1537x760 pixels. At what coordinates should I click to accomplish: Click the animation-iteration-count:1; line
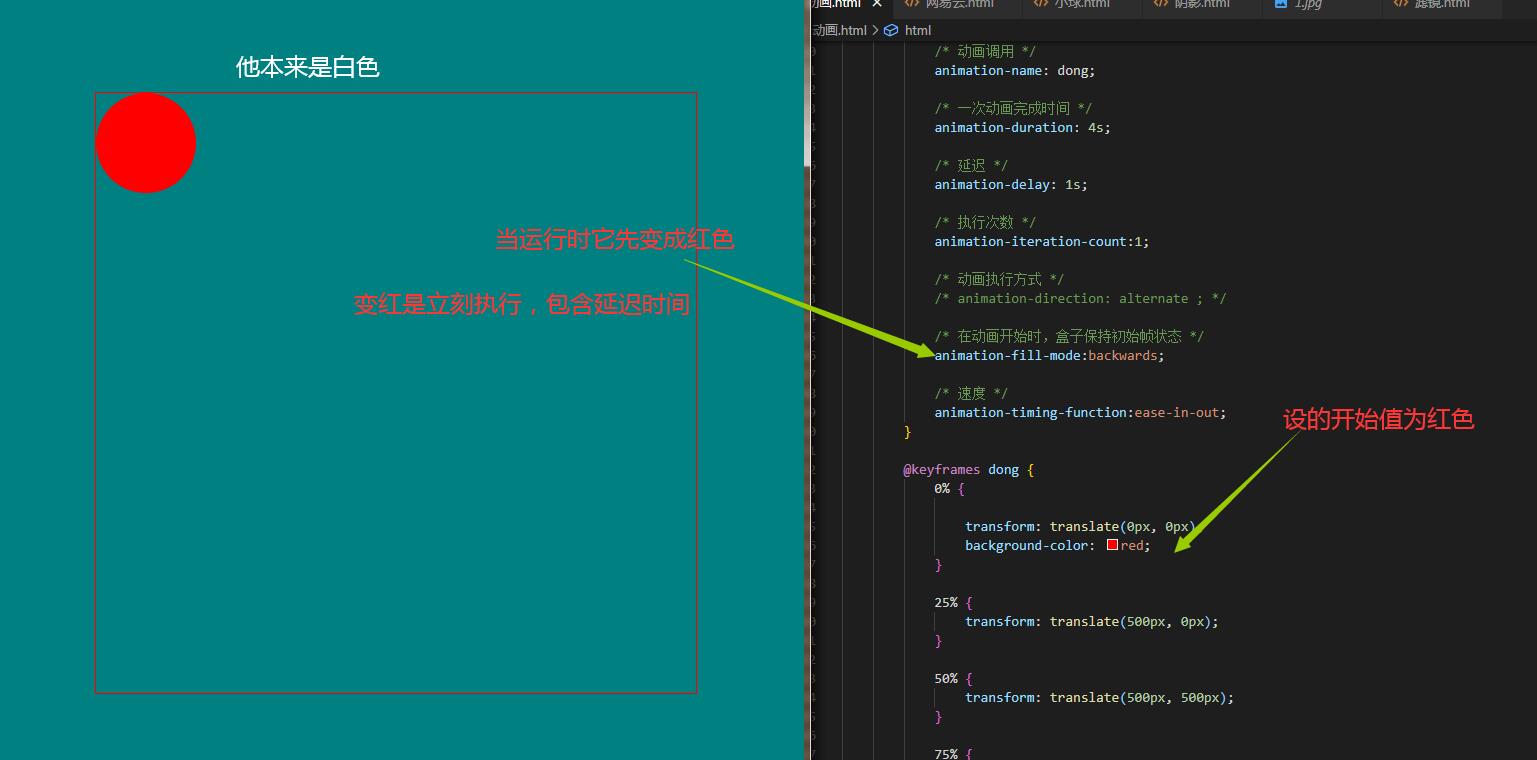(1042, 241)
